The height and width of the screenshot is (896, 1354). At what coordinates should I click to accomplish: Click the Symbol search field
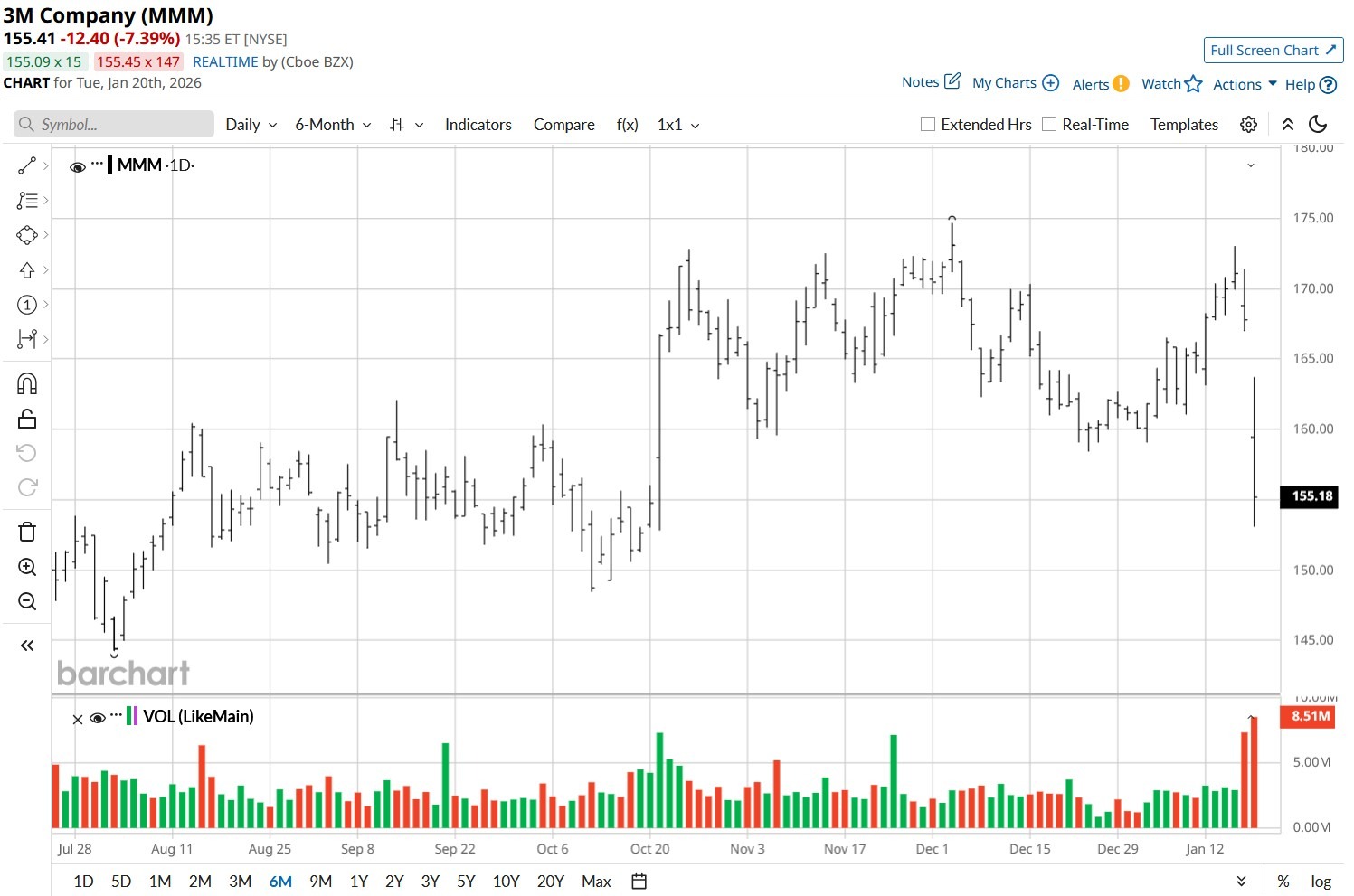[114, 125]
